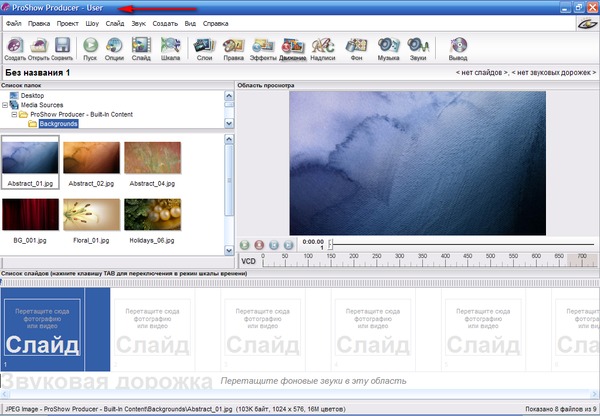Open the Шоу menu

coord(92,23)
